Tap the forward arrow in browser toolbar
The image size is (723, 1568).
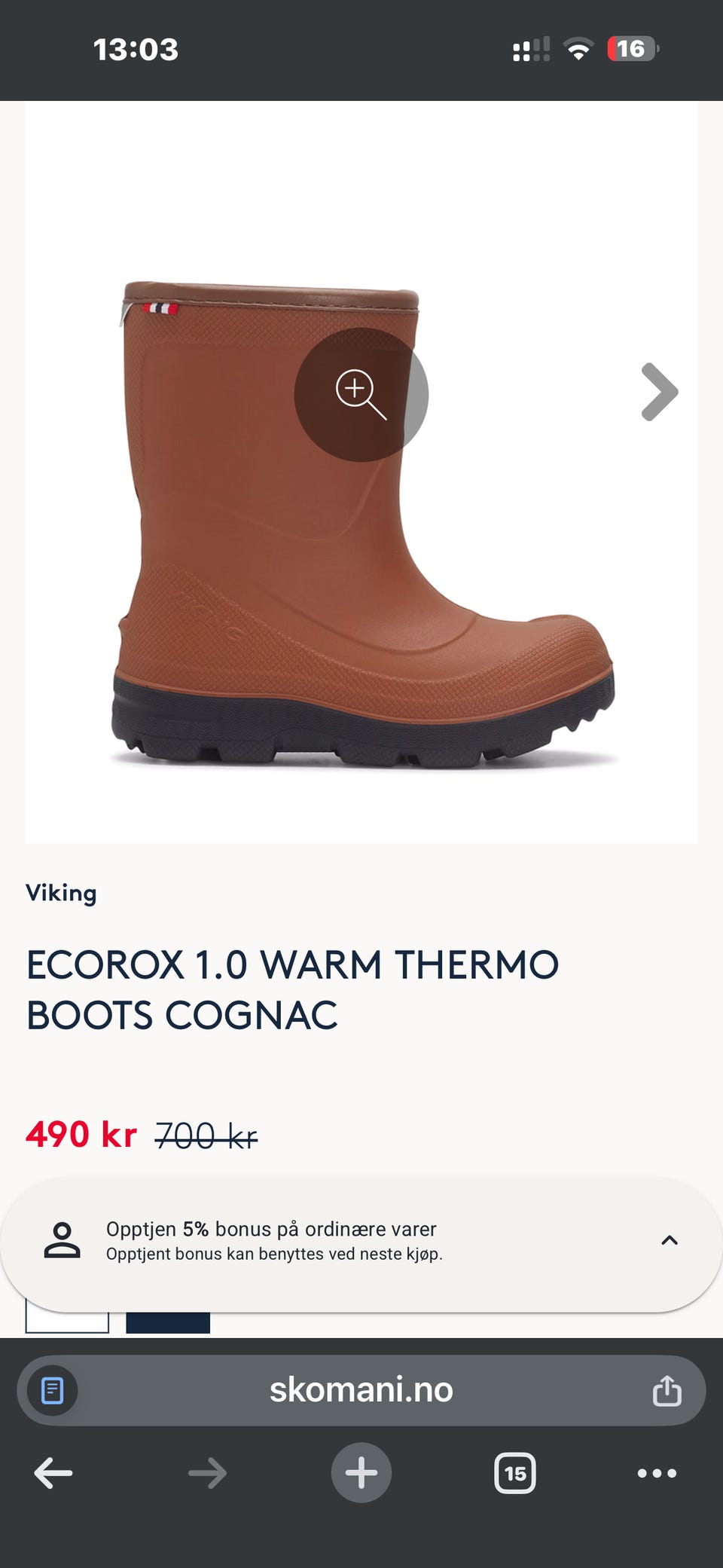coord(207,1473)
